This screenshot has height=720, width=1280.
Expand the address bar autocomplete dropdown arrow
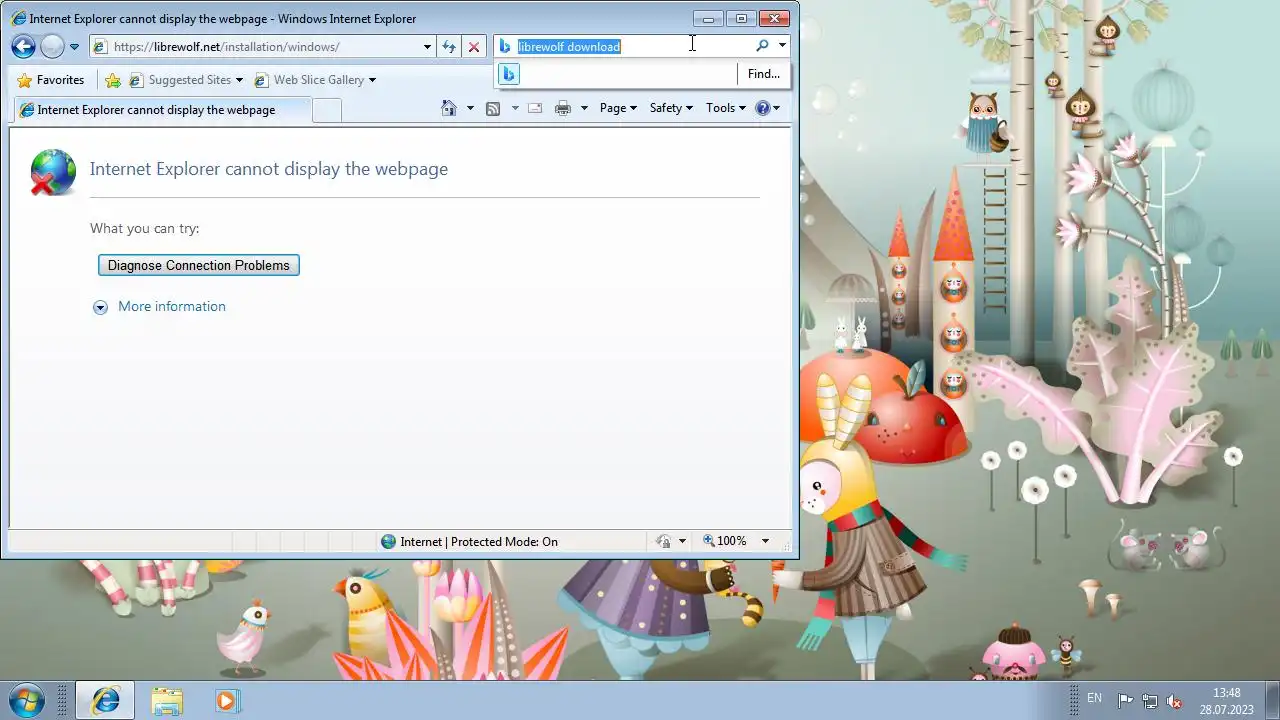(x=427, y=47)
